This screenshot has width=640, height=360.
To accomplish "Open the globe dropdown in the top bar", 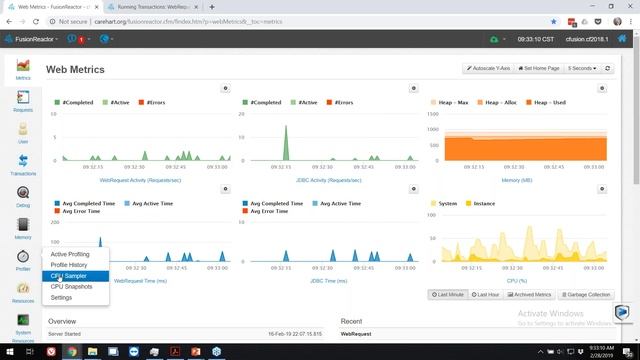I will (107, 39).
